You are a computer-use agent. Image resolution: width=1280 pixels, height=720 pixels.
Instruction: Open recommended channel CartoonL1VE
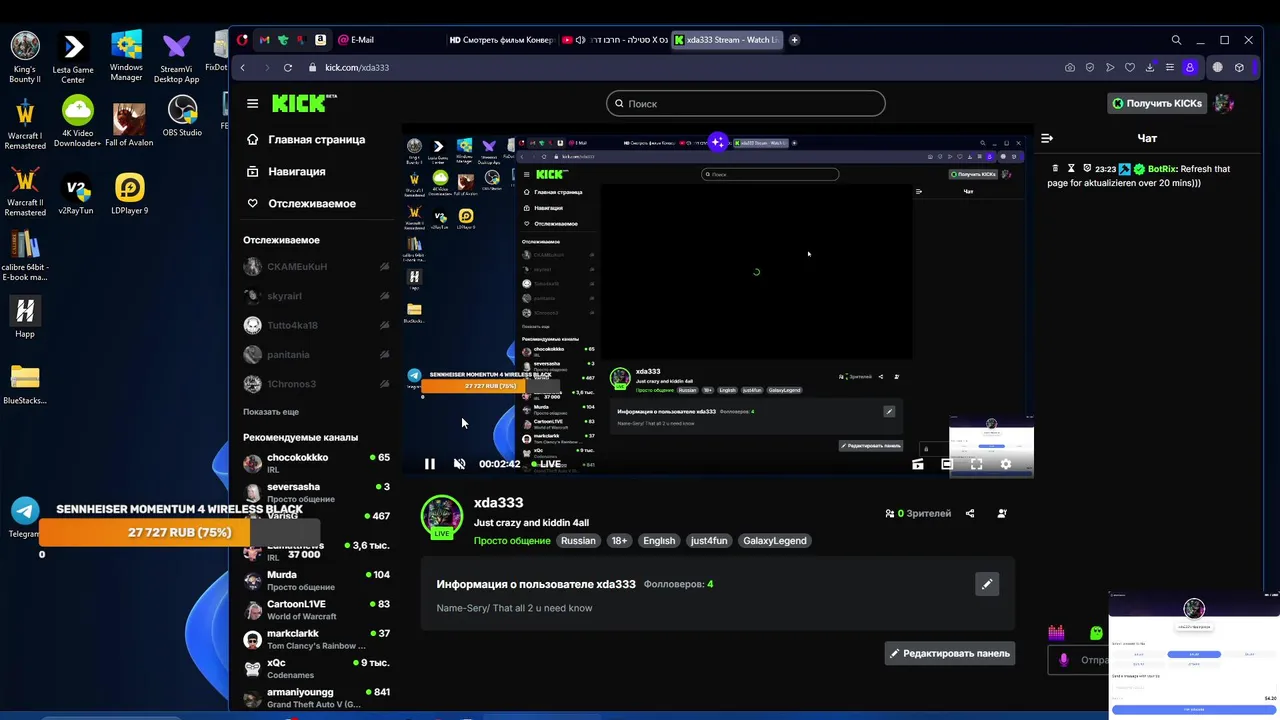pyautogui.click(x=316, y=609)
